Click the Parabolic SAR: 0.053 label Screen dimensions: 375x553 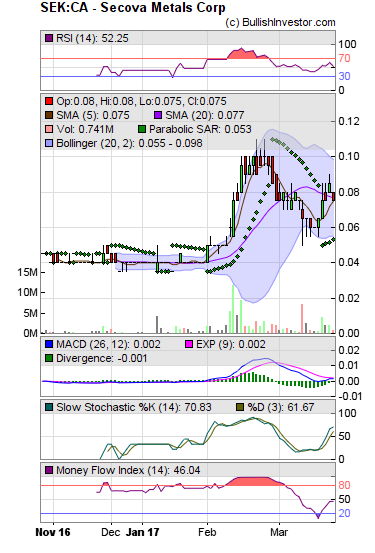point(200,130)
